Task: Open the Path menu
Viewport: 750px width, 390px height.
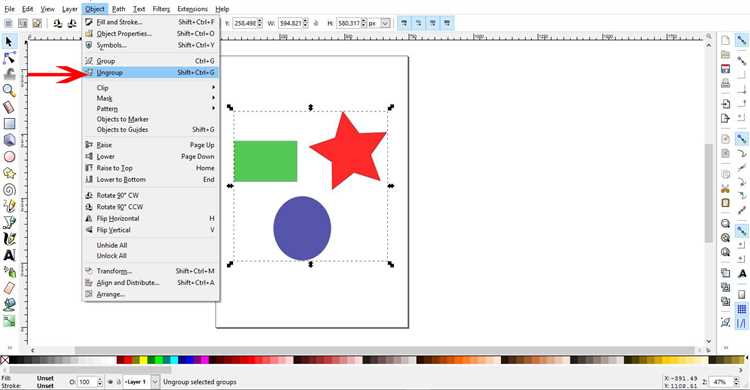Action: [118, 9]
